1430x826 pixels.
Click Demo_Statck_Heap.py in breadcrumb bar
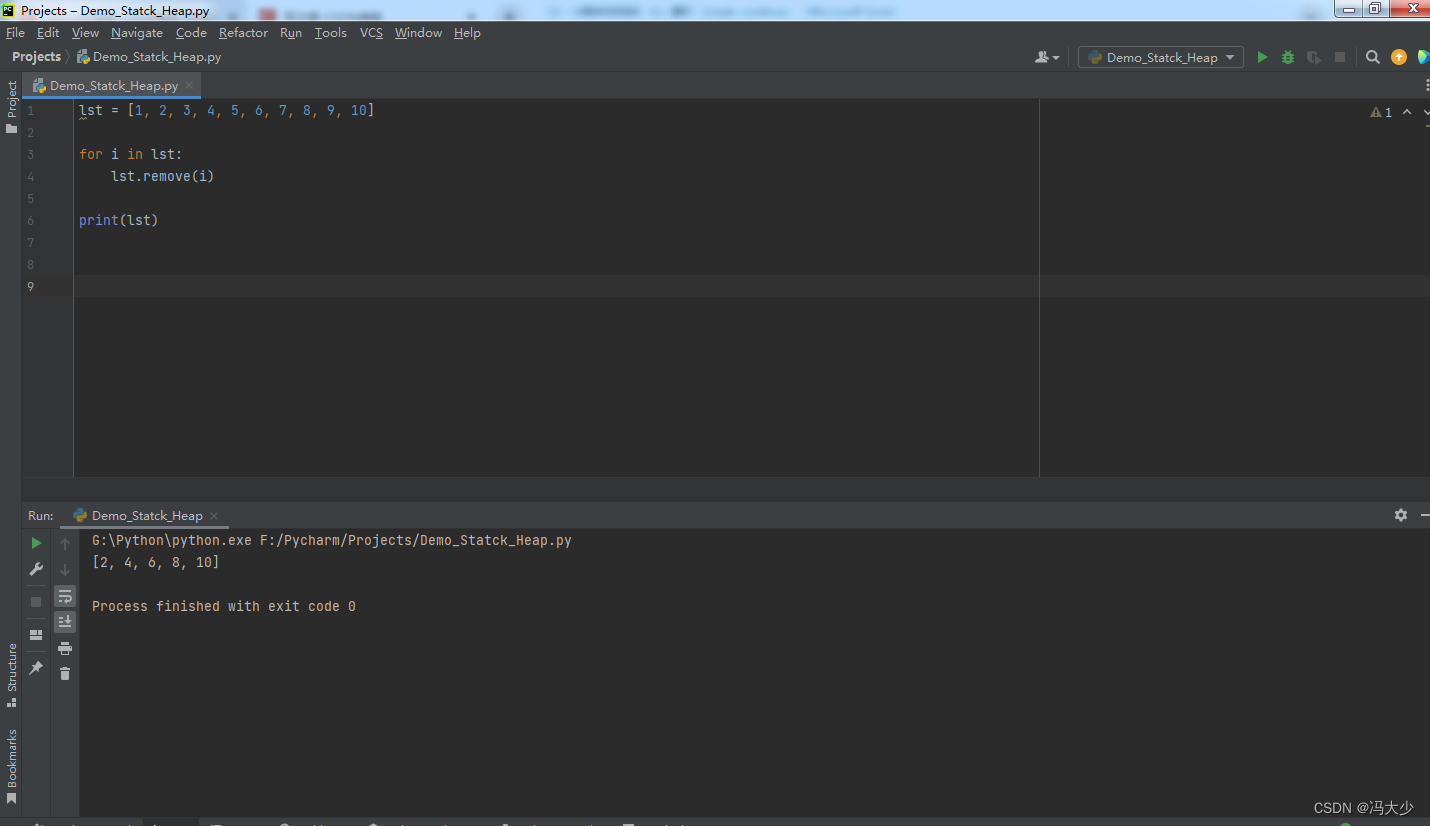click(149, 57)
